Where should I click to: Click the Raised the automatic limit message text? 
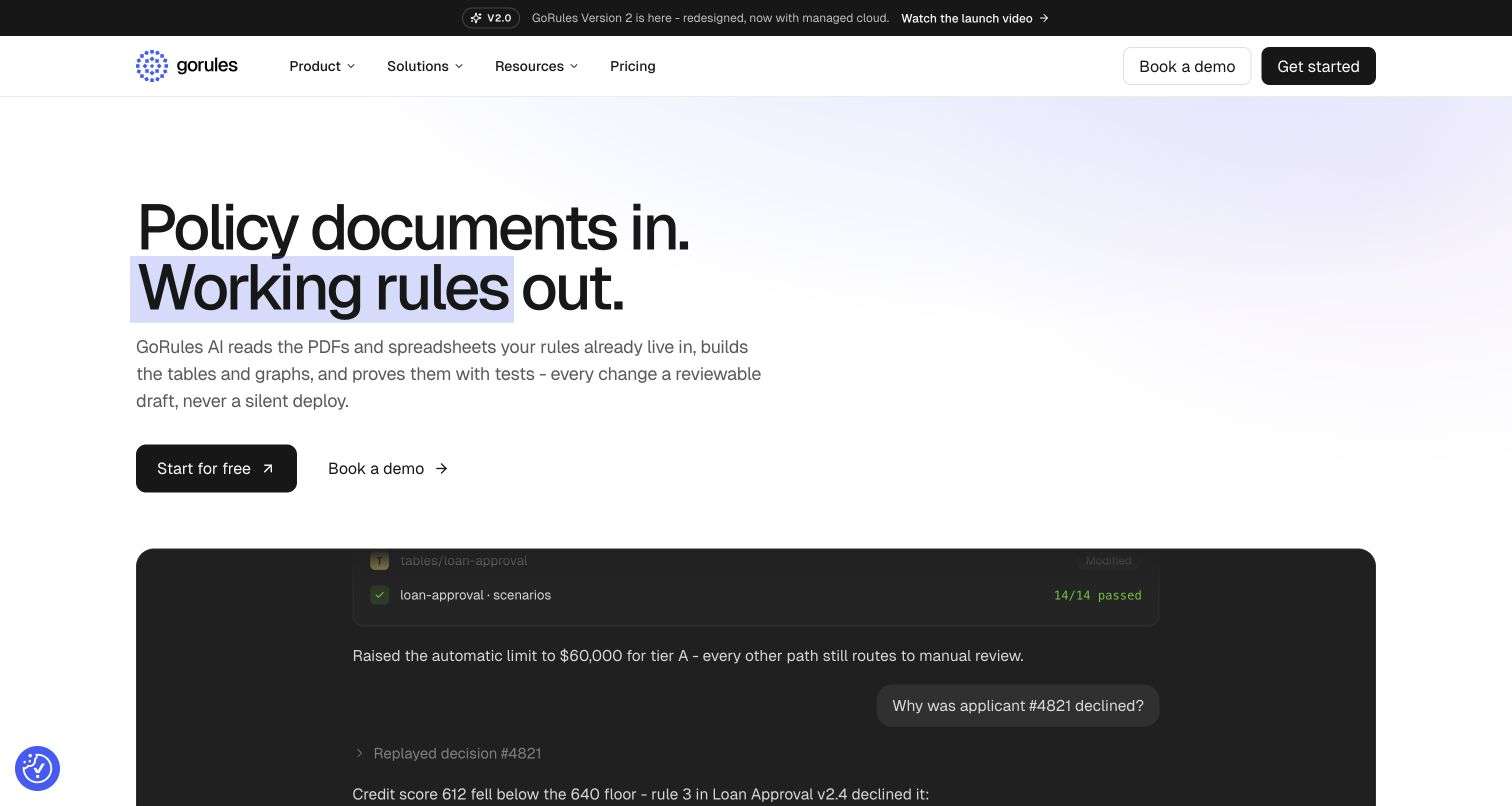[688, 656]
